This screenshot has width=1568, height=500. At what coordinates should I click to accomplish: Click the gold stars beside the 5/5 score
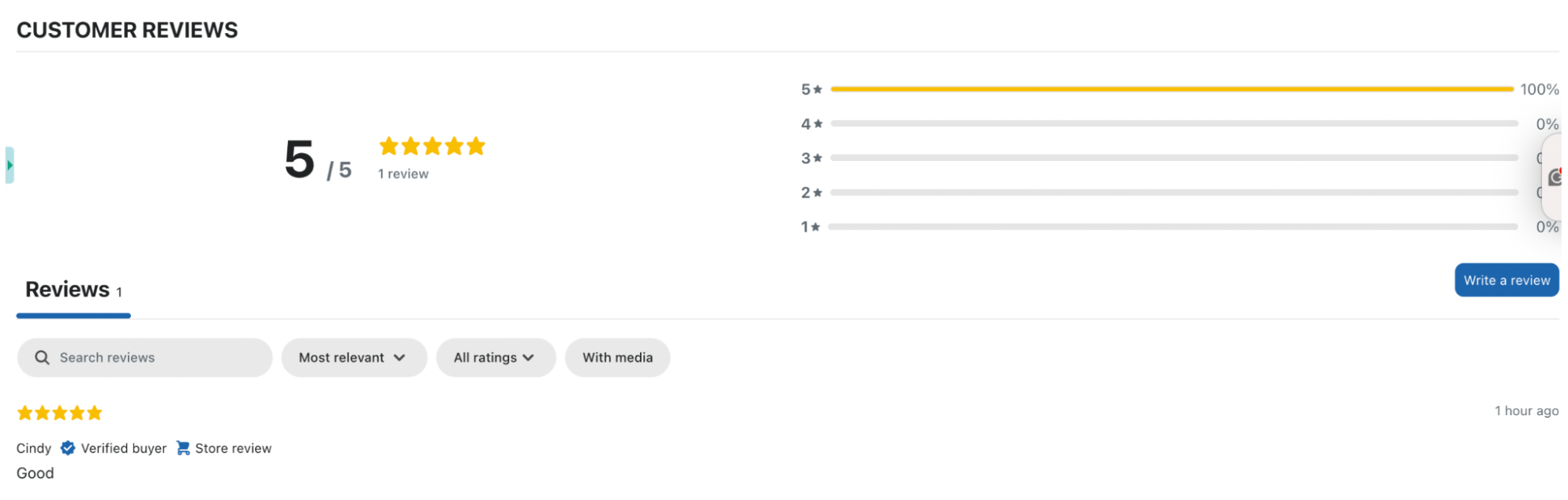click(x=432, y=146)
